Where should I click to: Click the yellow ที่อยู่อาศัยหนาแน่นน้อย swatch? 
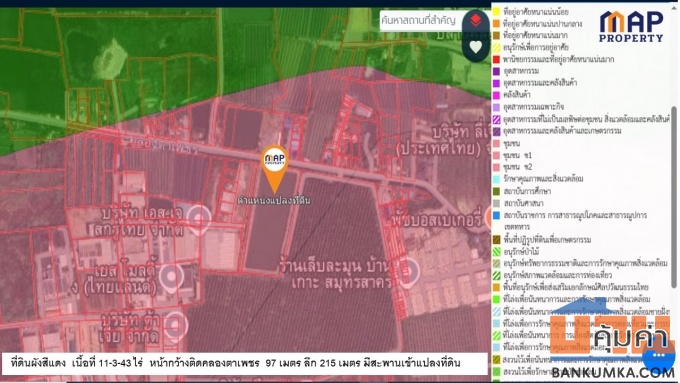coord(497,12)
